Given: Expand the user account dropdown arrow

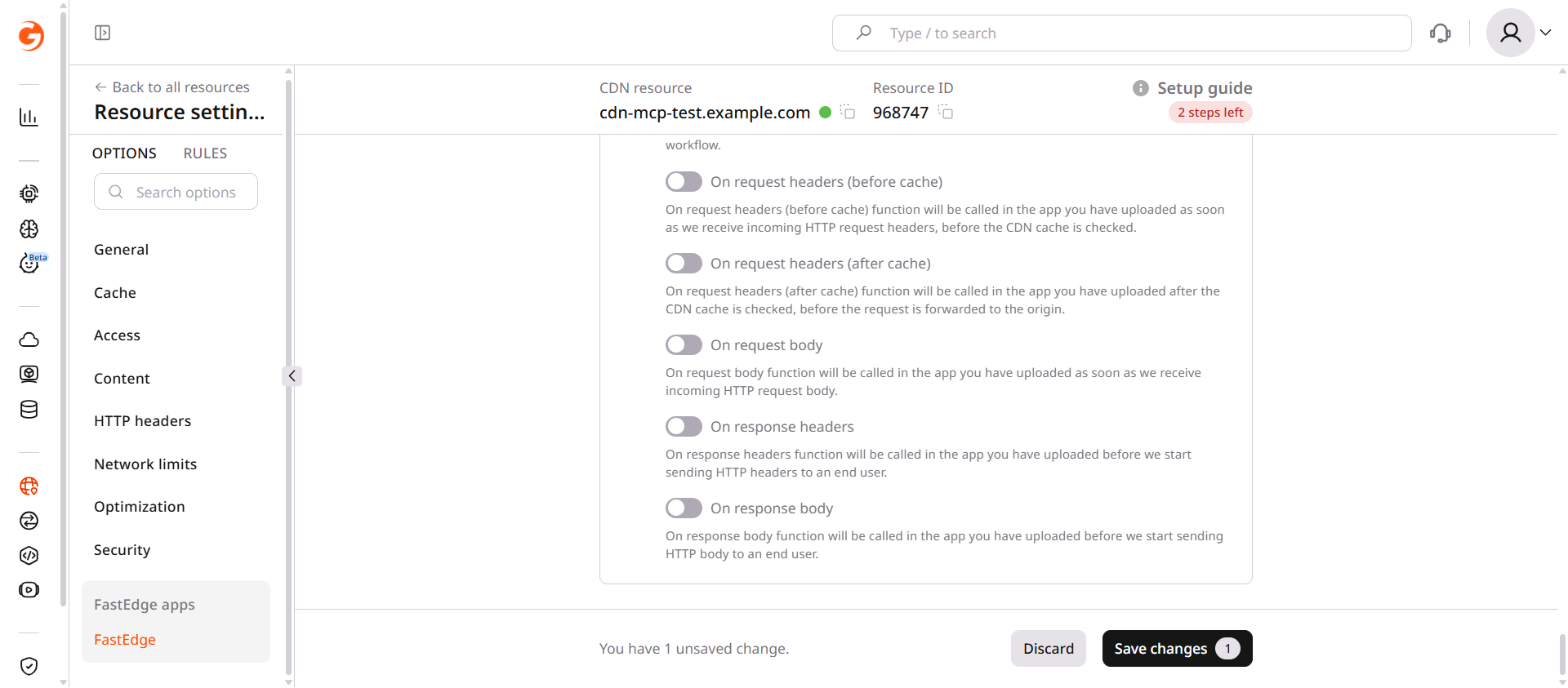Looking at the screenshot, I should (x=1545, y=33).
